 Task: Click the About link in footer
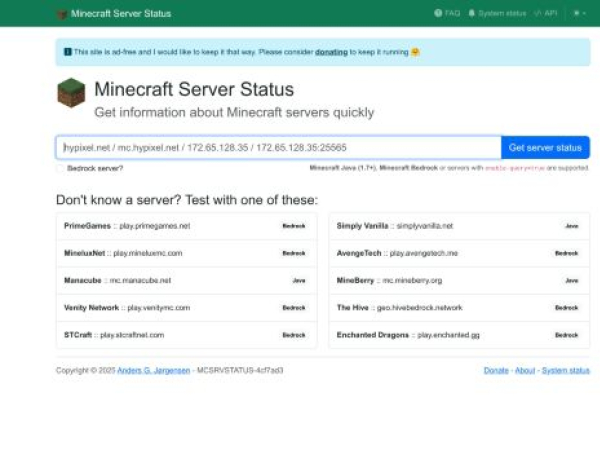tap(525, 370)
